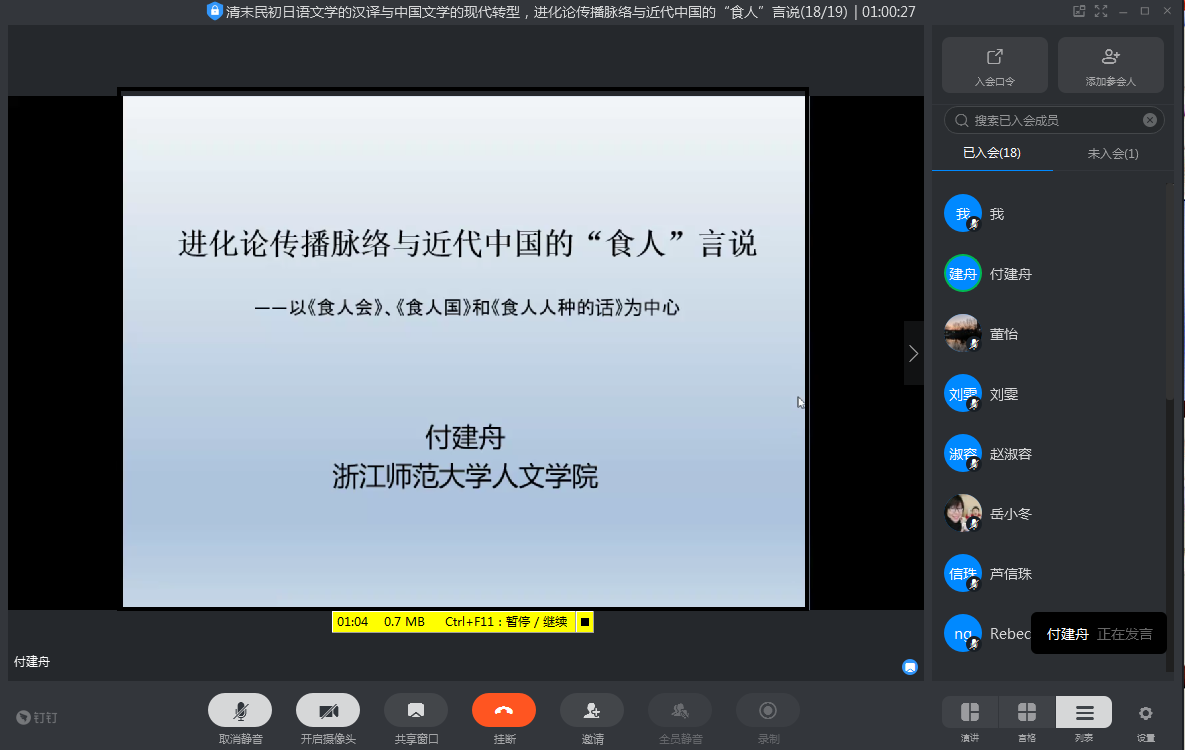Open meeting 设置 settings gear
Image resolution: width=1185 pixels, height=750 pixels.
(1146, 713)
